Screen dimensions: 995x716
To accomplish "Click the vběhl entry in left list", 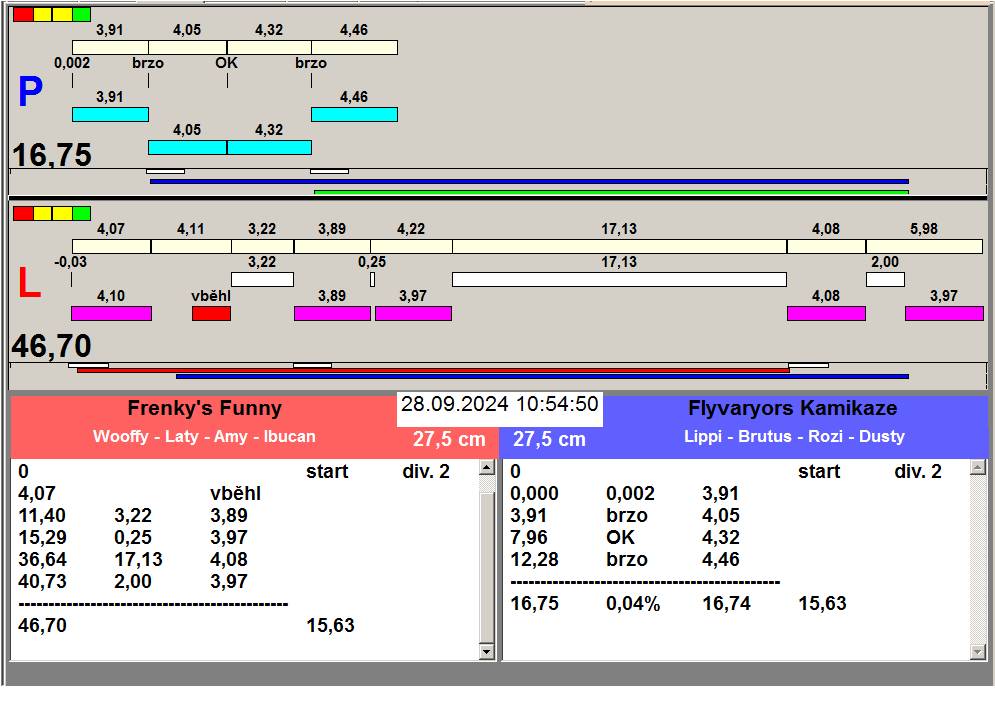I will click(x=235, y=493).
